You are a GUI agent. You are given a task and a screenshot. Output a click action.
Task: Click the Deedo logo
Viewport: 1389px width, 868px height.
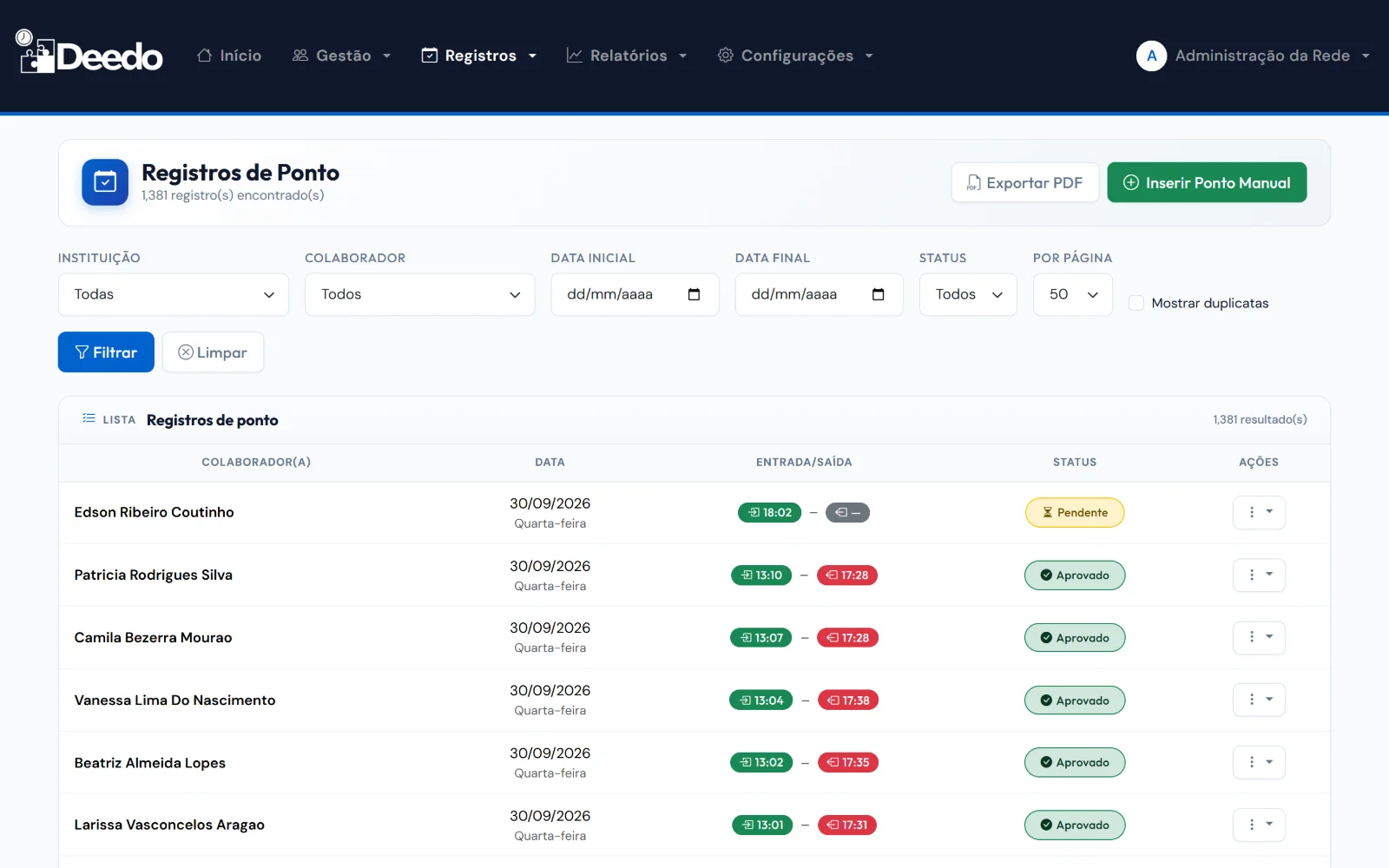[89, 52]
